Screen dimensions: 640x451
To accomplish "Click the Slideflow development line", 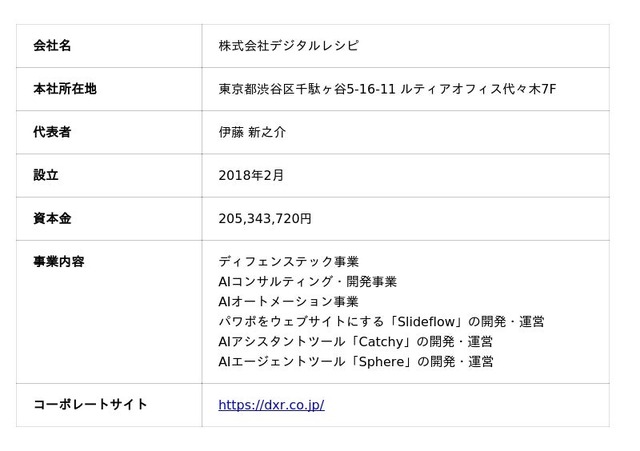I will (381, 321).
